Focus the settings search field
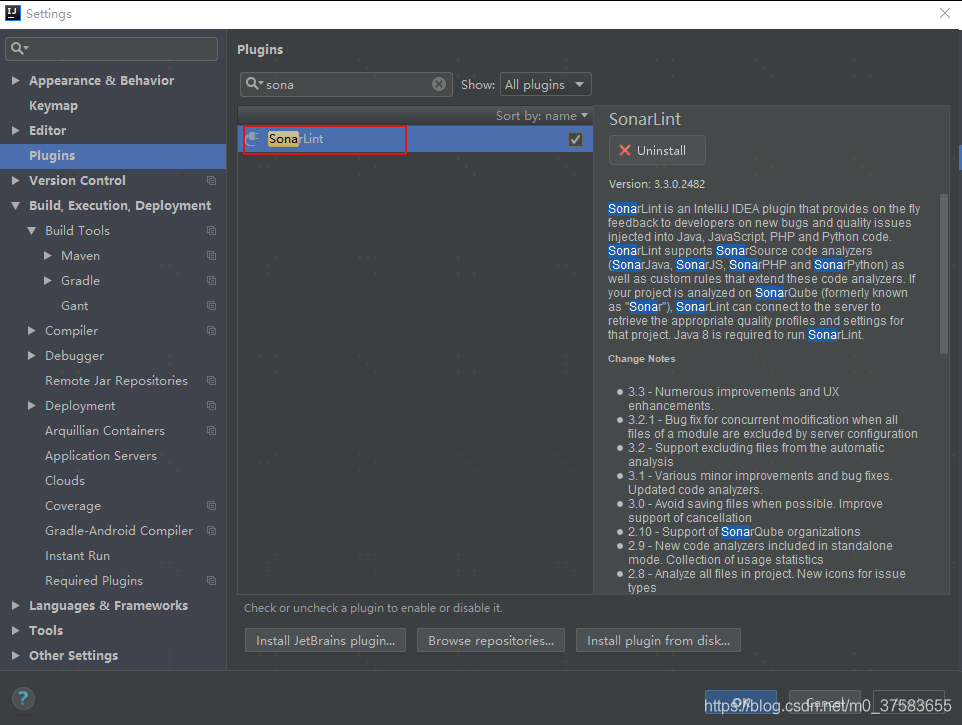The image size is (962, 725). click(112, 48)
